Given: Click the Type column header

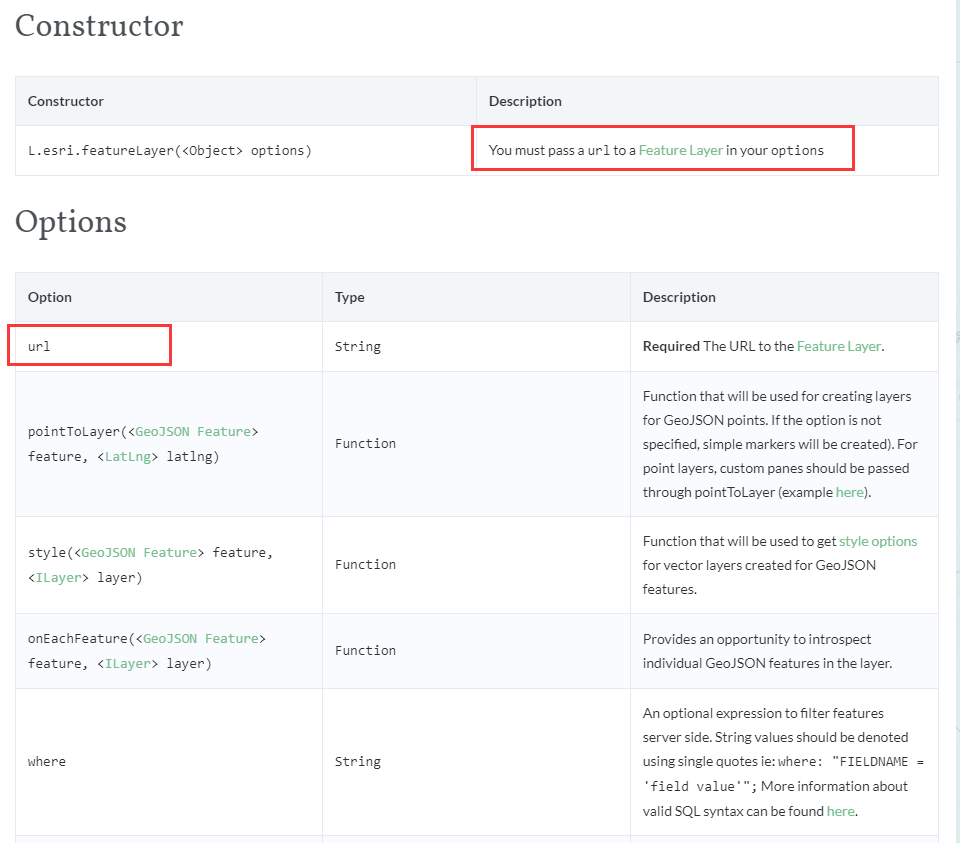Looking at the screenshot, I should 347,297.
